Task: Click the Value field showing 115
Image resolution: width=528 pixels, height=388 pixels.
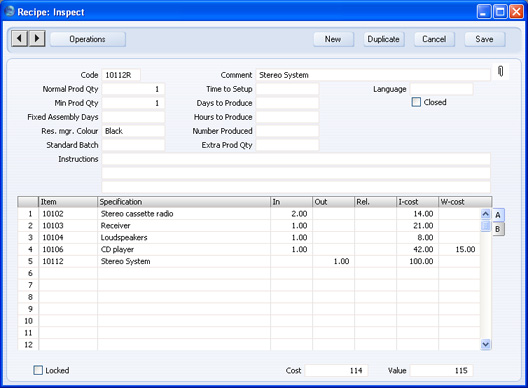Action: pos(441,370)
